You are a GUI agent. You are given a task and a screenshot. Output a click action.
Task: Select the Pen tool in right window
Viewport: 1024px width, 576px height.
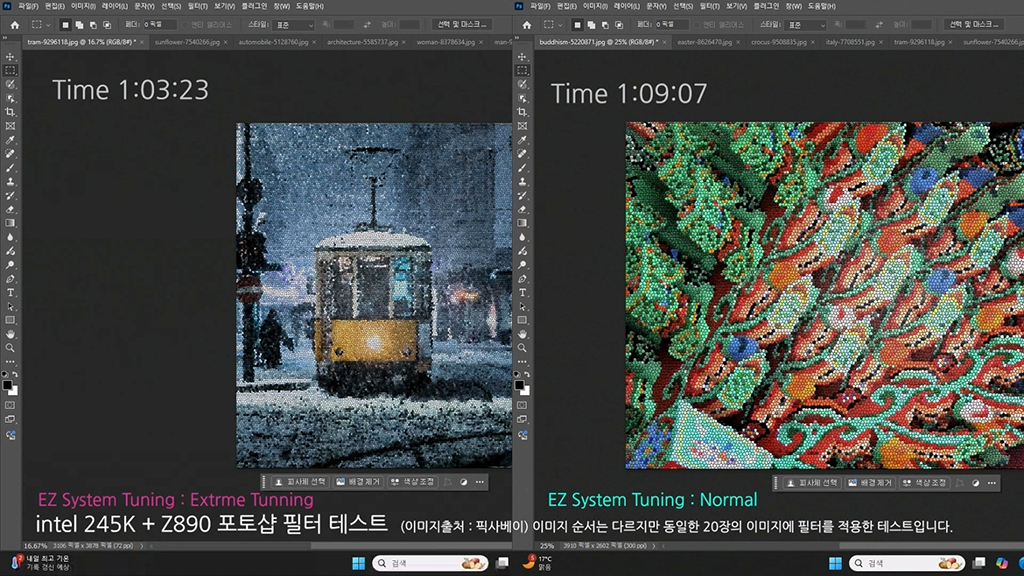pyautogui.click(x=522, y=279)
